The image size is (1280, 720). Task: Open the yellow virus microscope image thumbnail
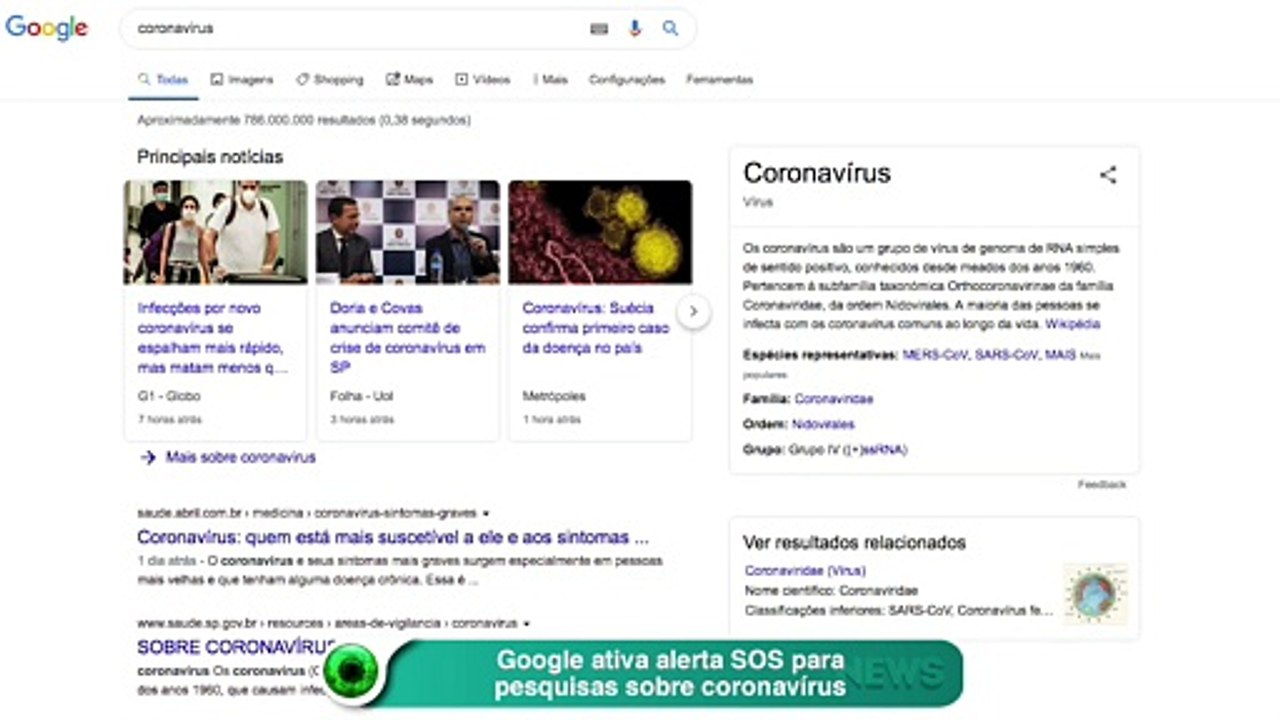[x=600, y=232]
